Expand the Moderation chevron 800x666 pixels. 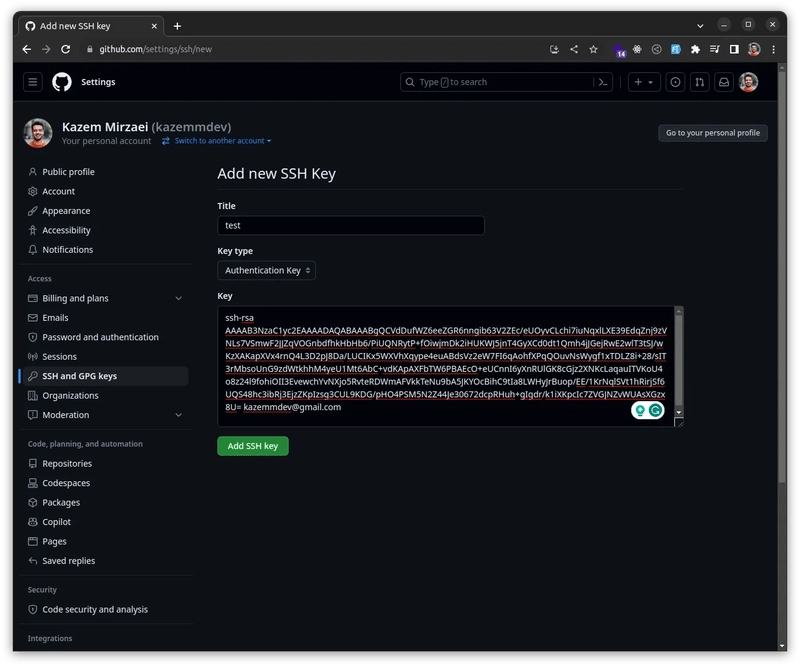tap(179, 415)
